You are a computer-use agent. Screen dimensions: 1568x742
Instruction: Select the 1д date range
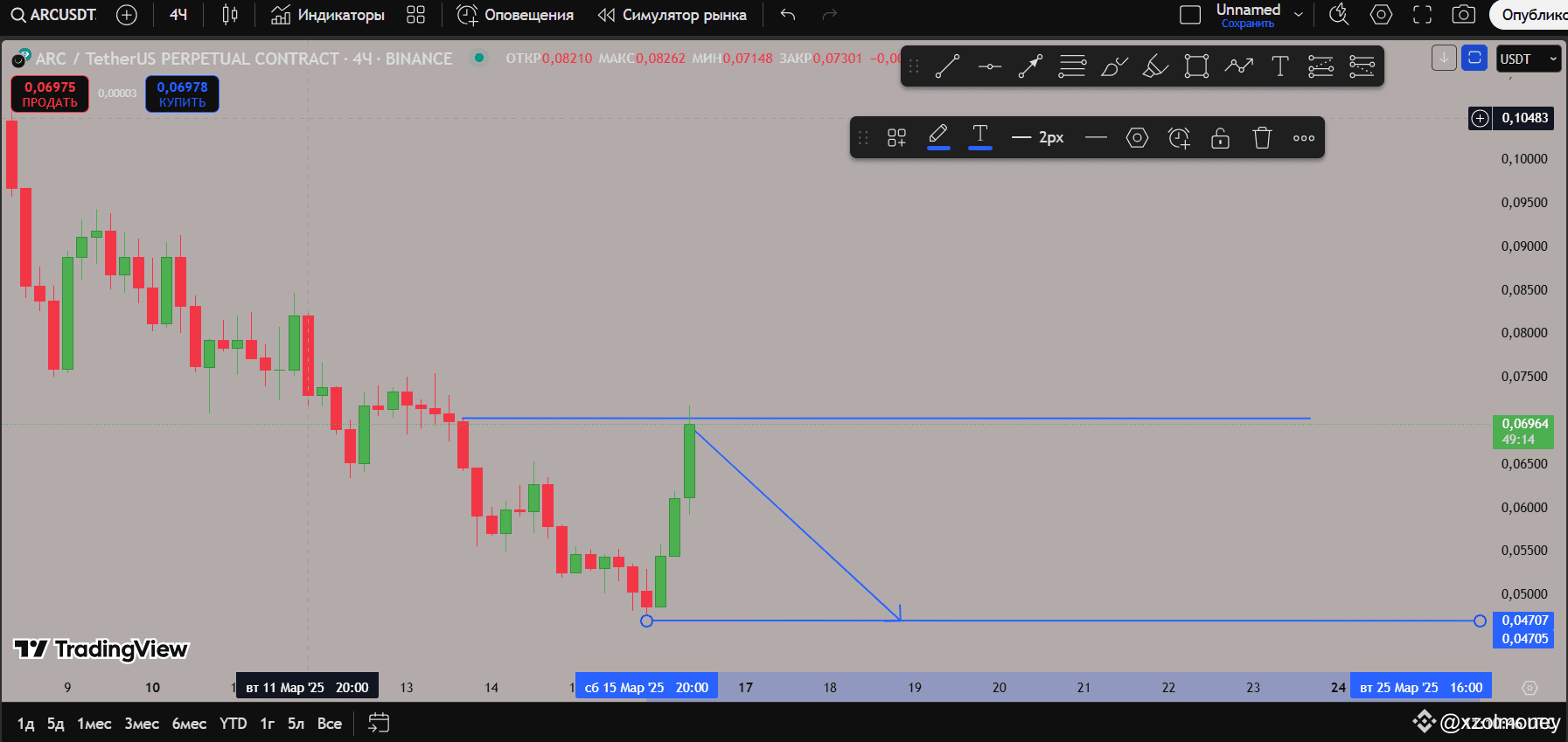click(x=26, y=724)
